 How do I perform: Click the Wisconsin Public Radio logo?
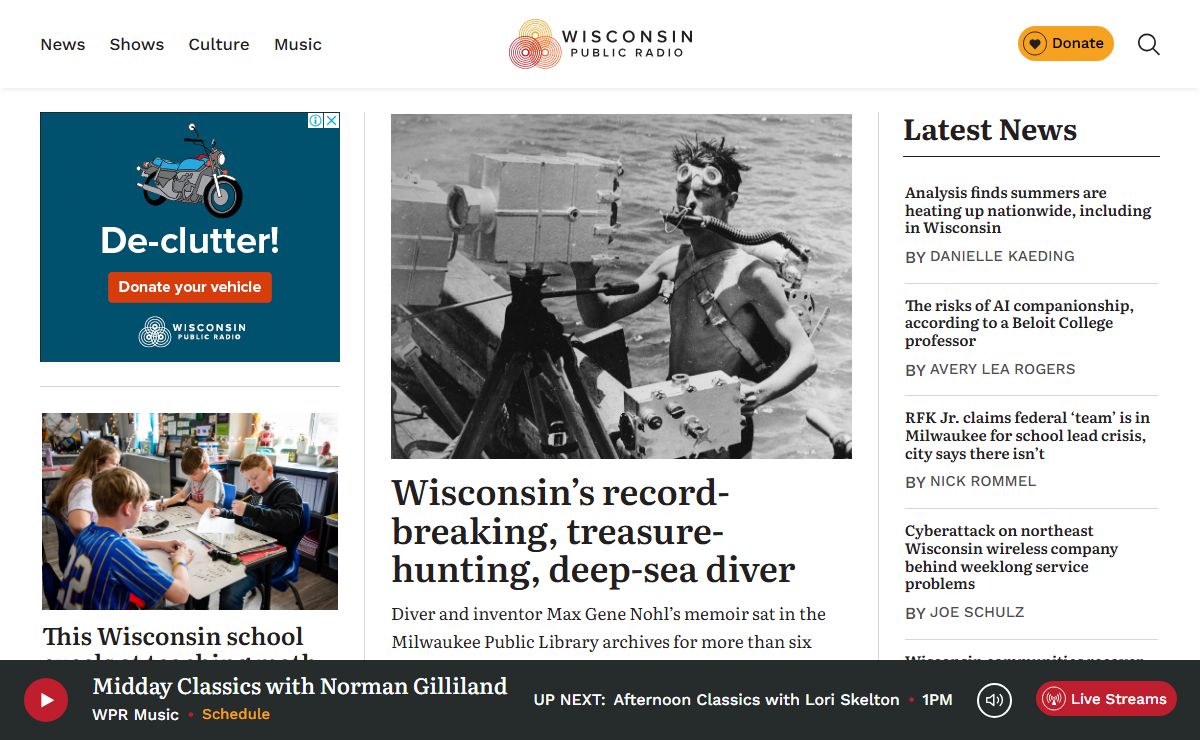(x=600, y=44)
